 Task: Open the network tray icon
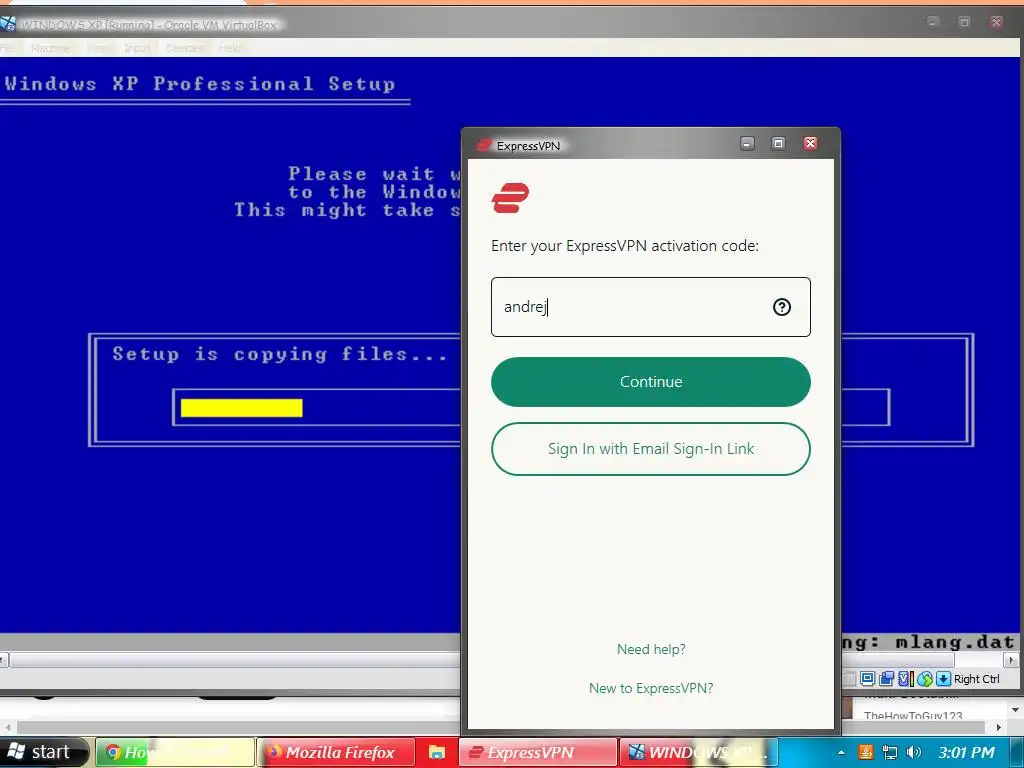pos(889,752)
